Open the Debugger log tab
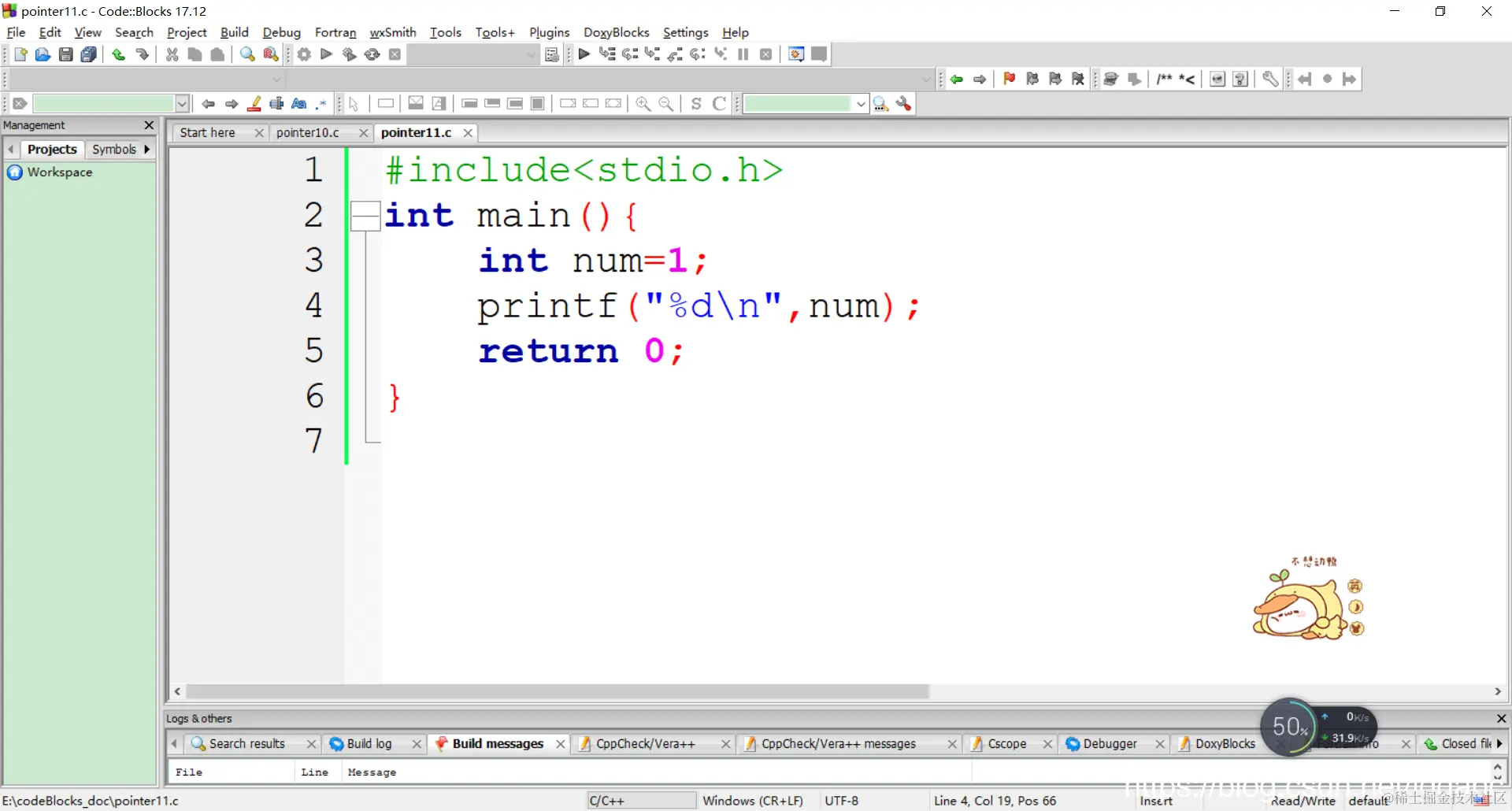The image size is (1512, 811). (x=1110, y=743)
